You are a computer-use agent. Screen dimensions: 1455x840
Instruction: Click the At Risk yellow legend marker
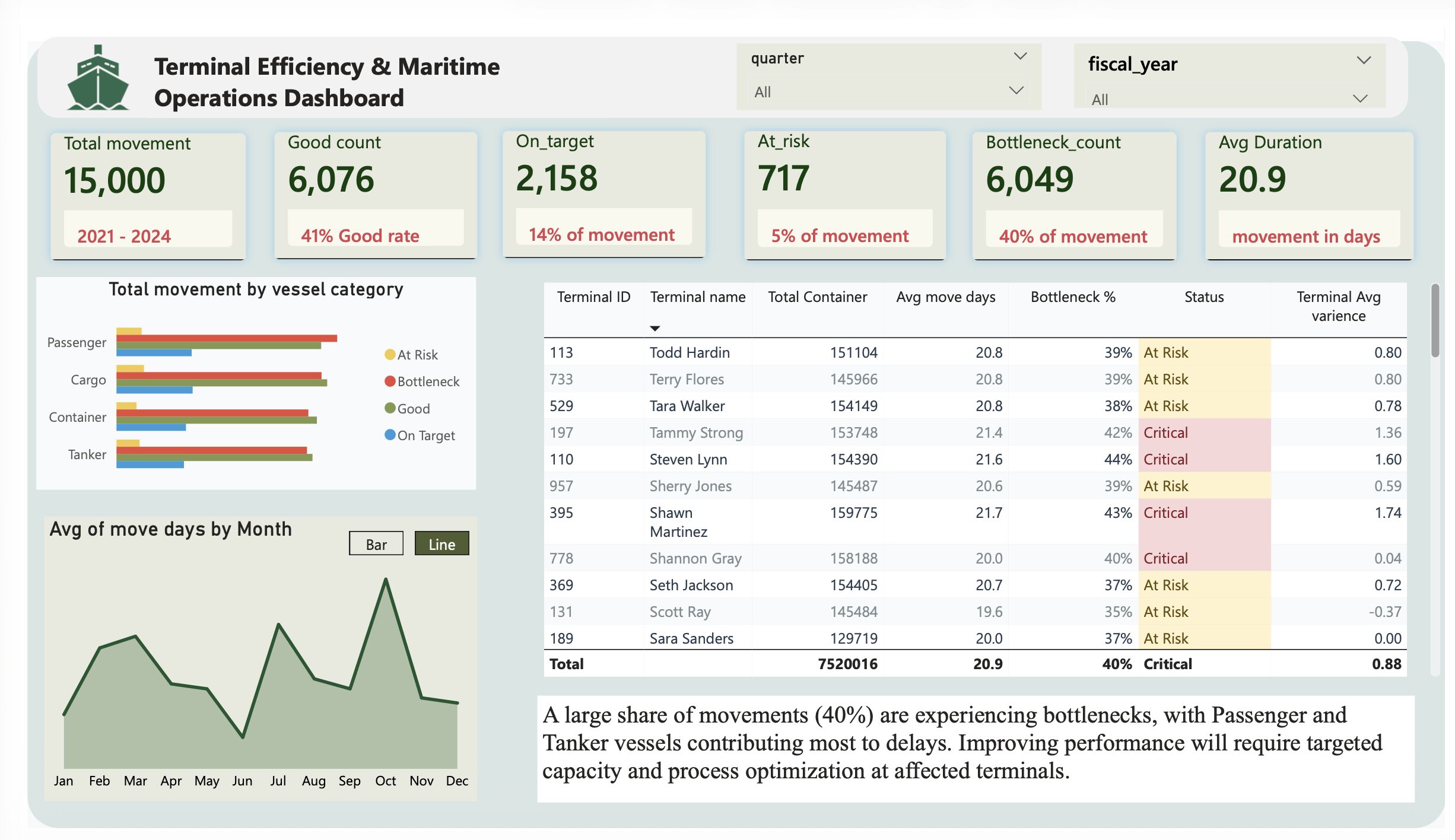click(390, 355)
